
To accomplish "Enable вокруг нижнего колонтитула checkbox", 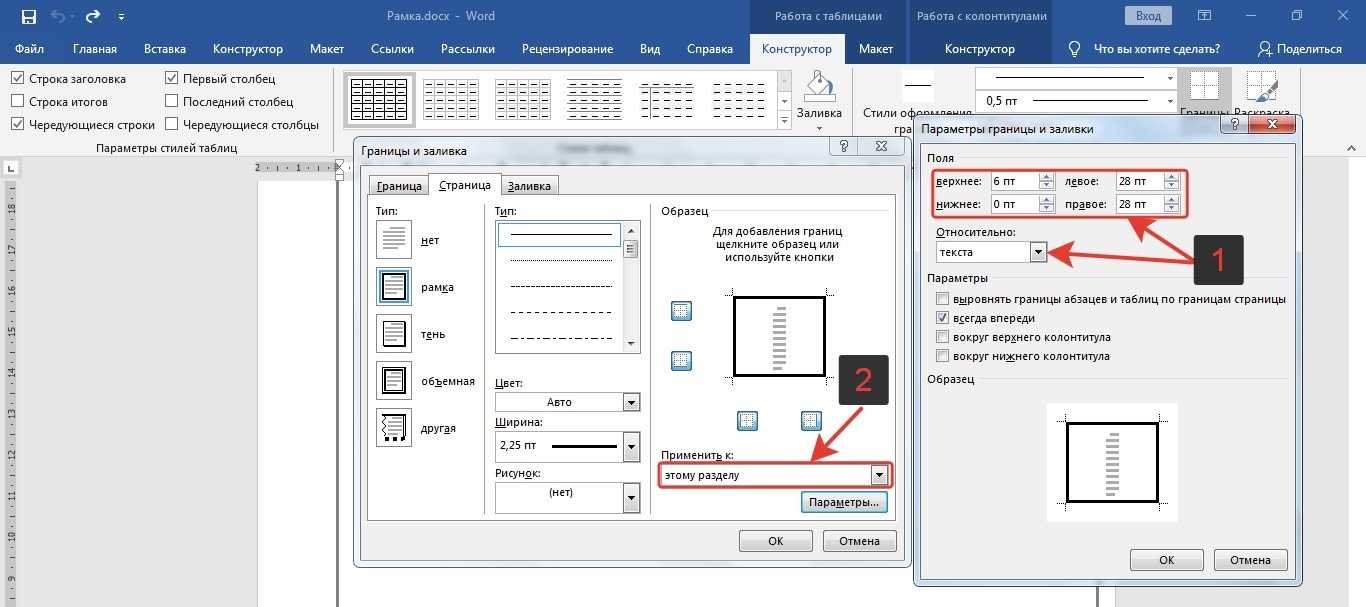I will [942, 356].
